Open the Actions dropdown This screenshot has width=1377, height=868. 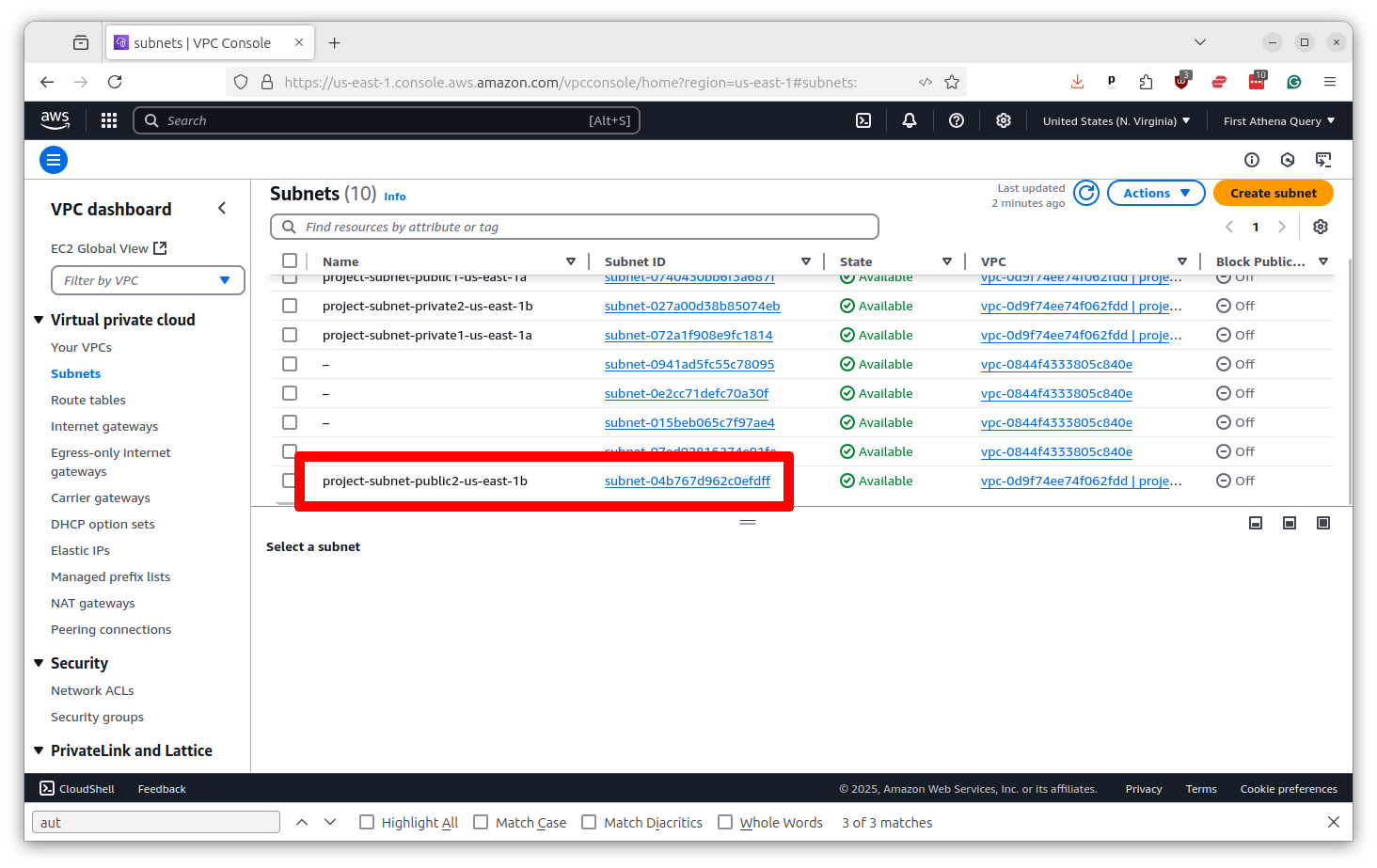click(1155, 193)
